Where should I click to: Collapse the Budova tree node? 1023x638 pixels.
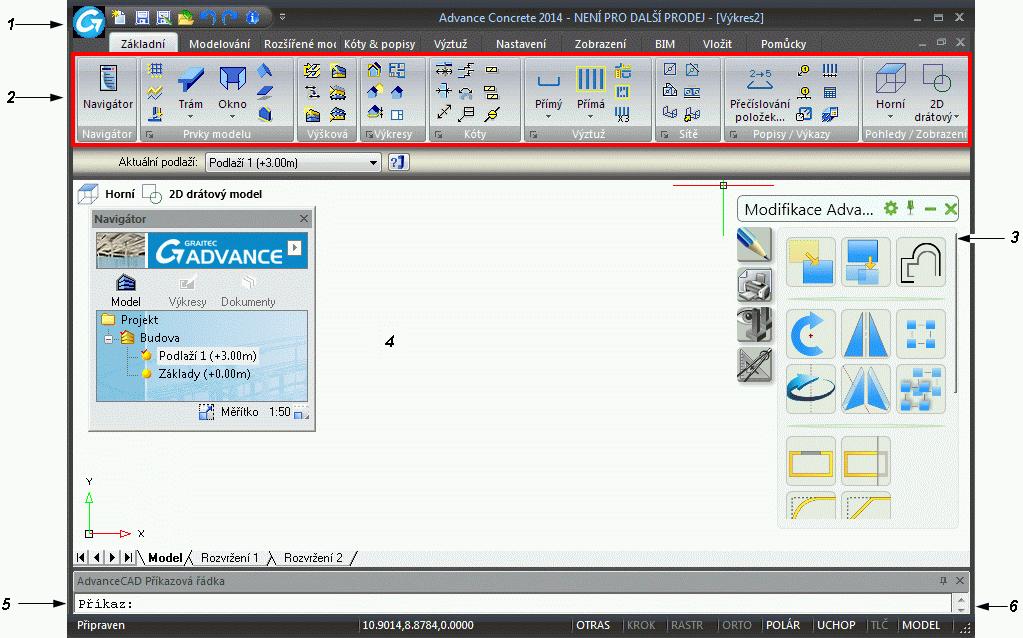(x=108, y=339)
